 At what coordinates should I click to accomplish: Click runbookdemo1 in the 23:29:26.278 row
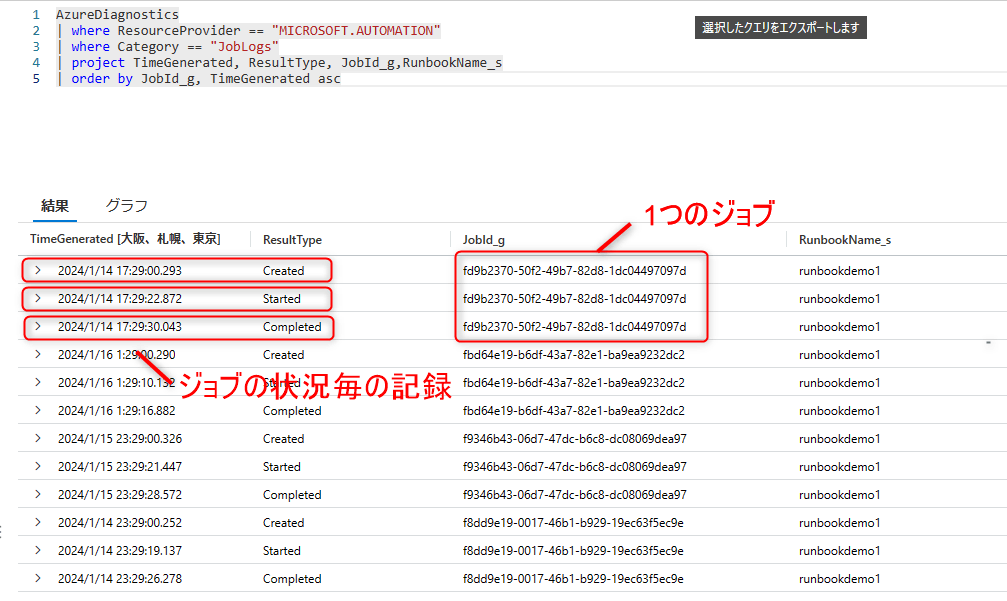pyautogui.click(x=839, y=579)
